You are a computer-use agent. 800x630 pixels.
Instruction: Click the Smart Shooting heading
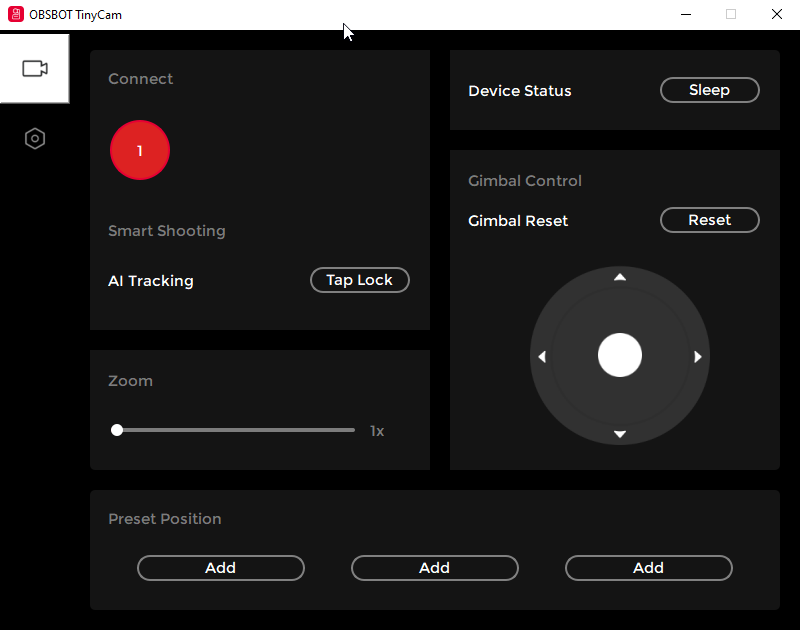167,231
